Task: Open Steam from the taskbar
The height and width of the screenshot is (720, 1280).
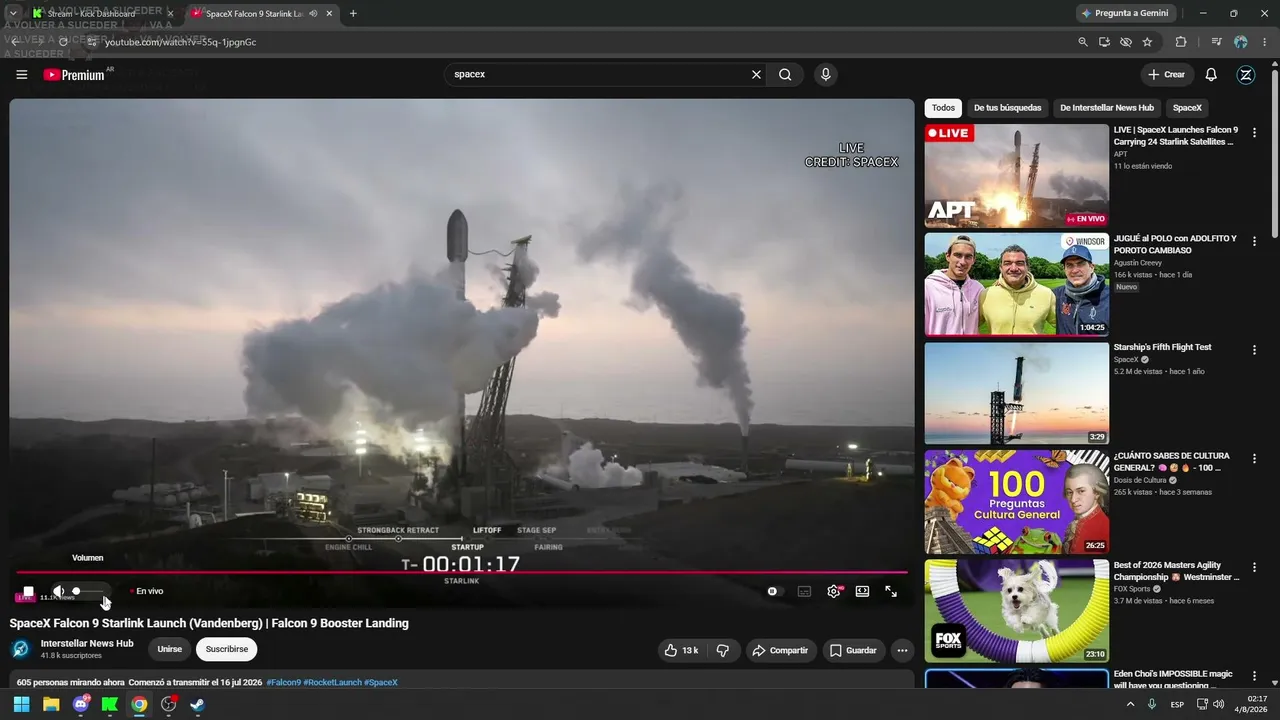Action: pos(198,704)
